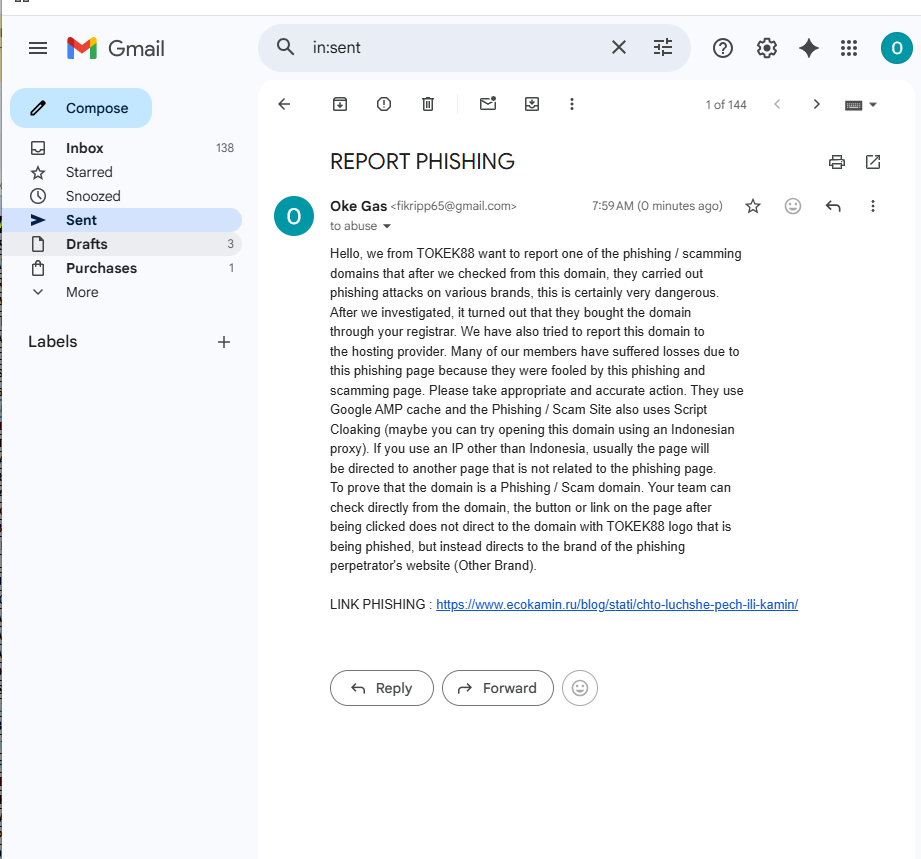
Task: Delete this email with trash icon
Action: [428, 105]
